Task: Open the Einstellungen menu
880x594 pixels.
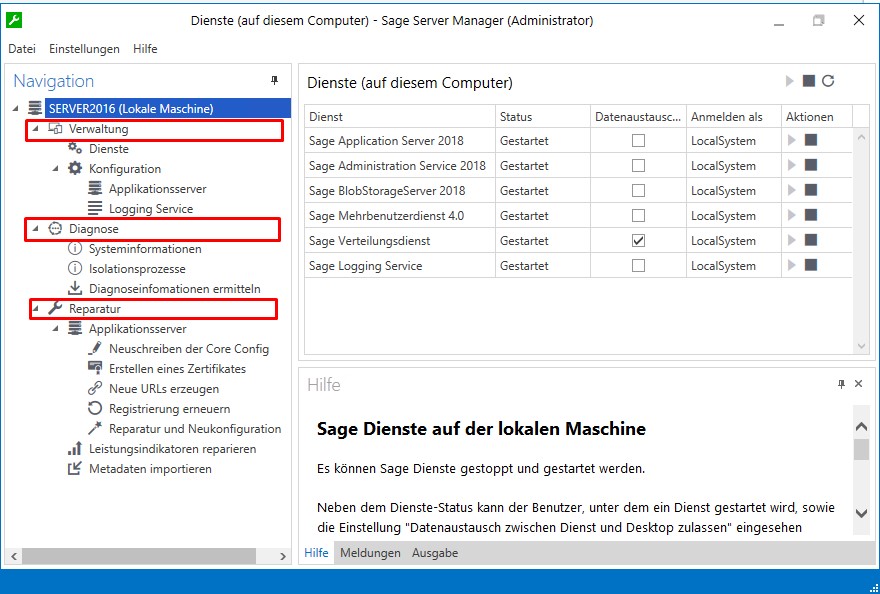Action: coord(84,49)
